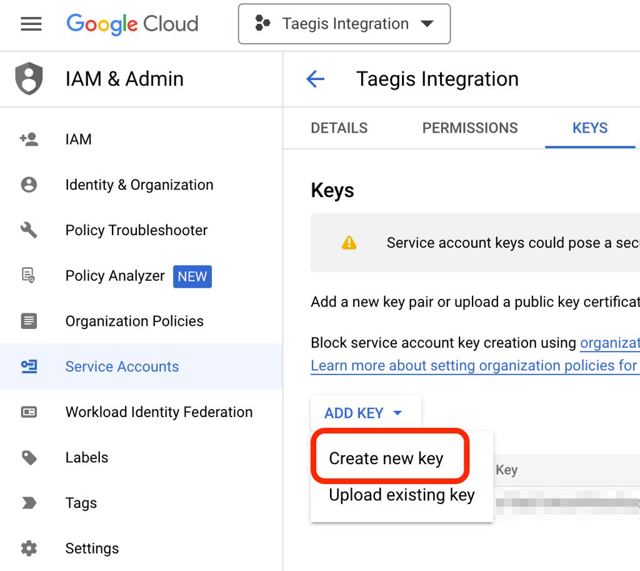
Task: Go back with the blue arrow
Action: (x=316, y=79)
